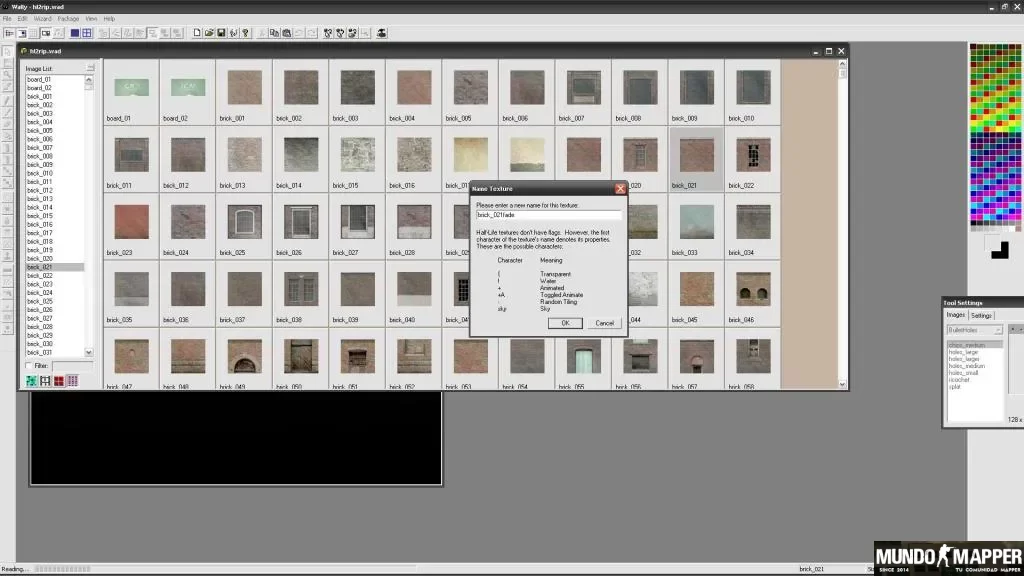Enable the Filter checkbox
1024x576 pixels.
[29, 366]
